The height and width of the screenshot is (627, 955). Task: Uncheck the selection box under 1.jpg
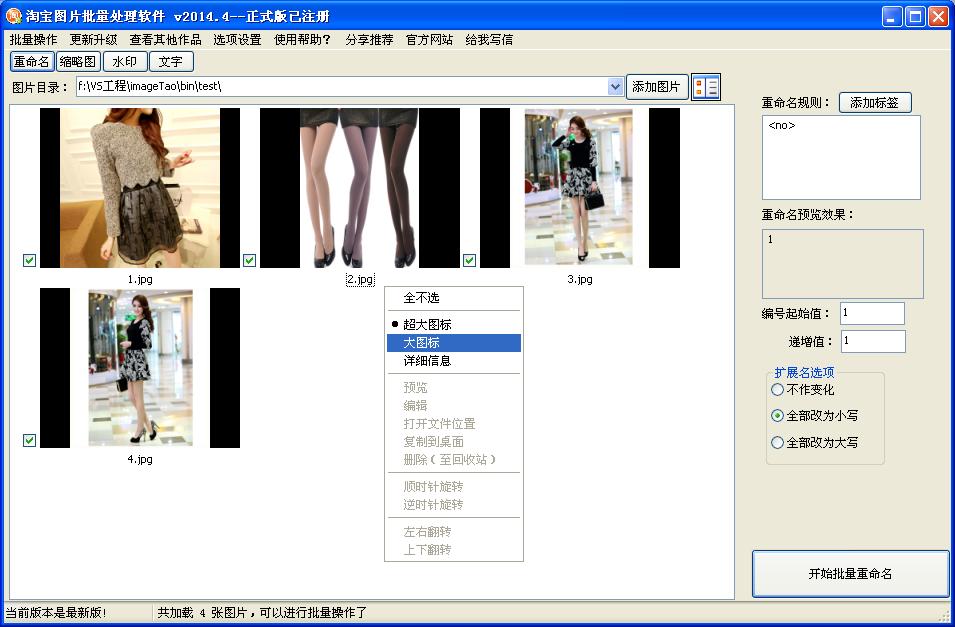29,260
